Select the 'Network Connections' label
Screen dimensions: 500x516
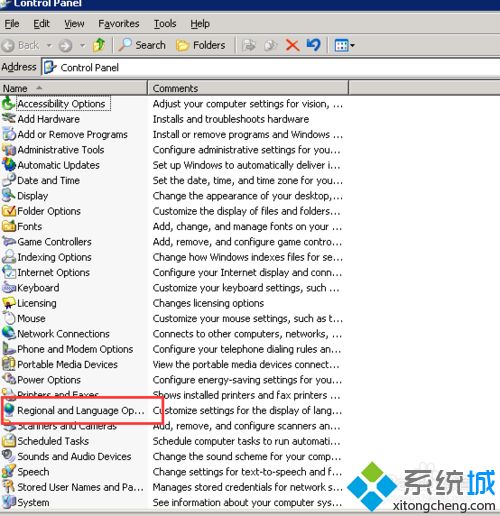click(x=63, y=334)
